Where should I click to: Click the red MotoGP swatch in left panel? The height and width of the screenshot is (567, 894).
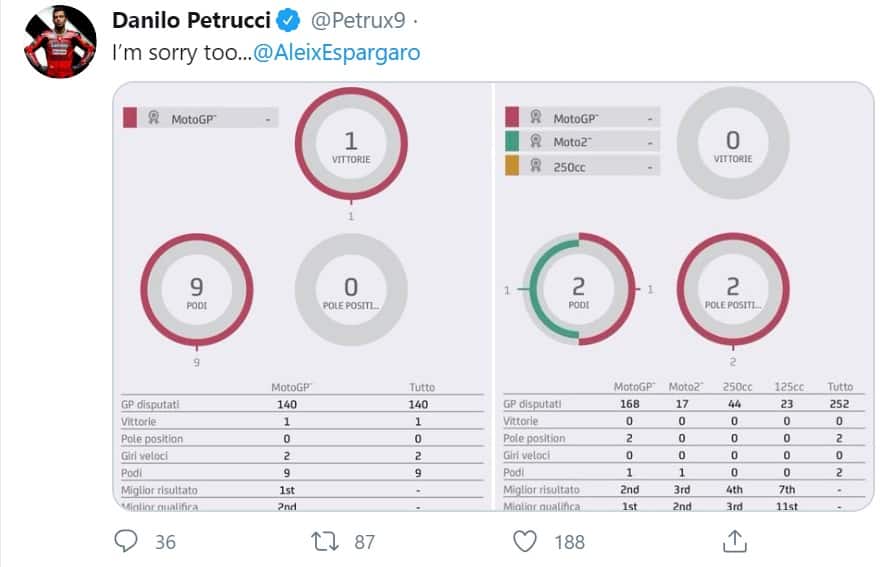coord(129,118)
